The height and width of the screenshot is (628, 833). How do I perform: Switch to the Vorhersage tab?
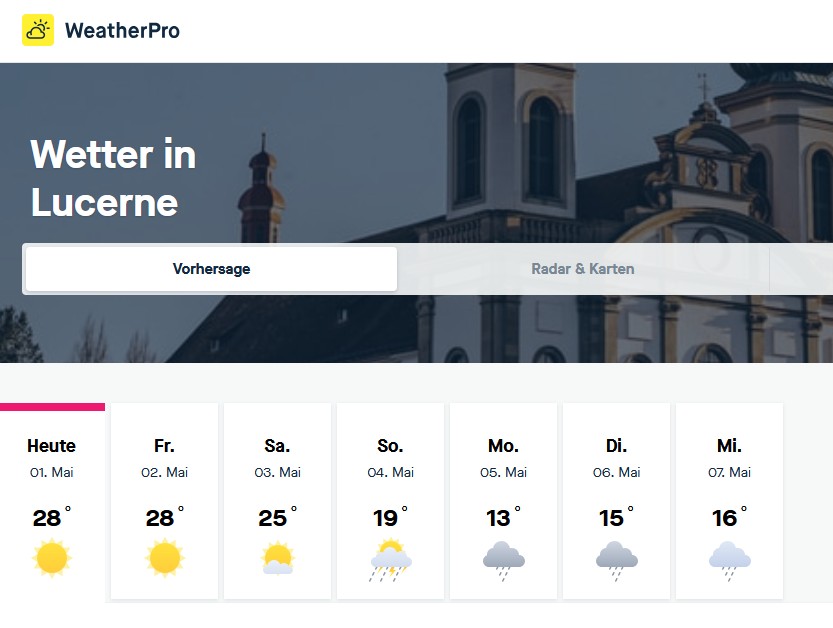(211, 269)
